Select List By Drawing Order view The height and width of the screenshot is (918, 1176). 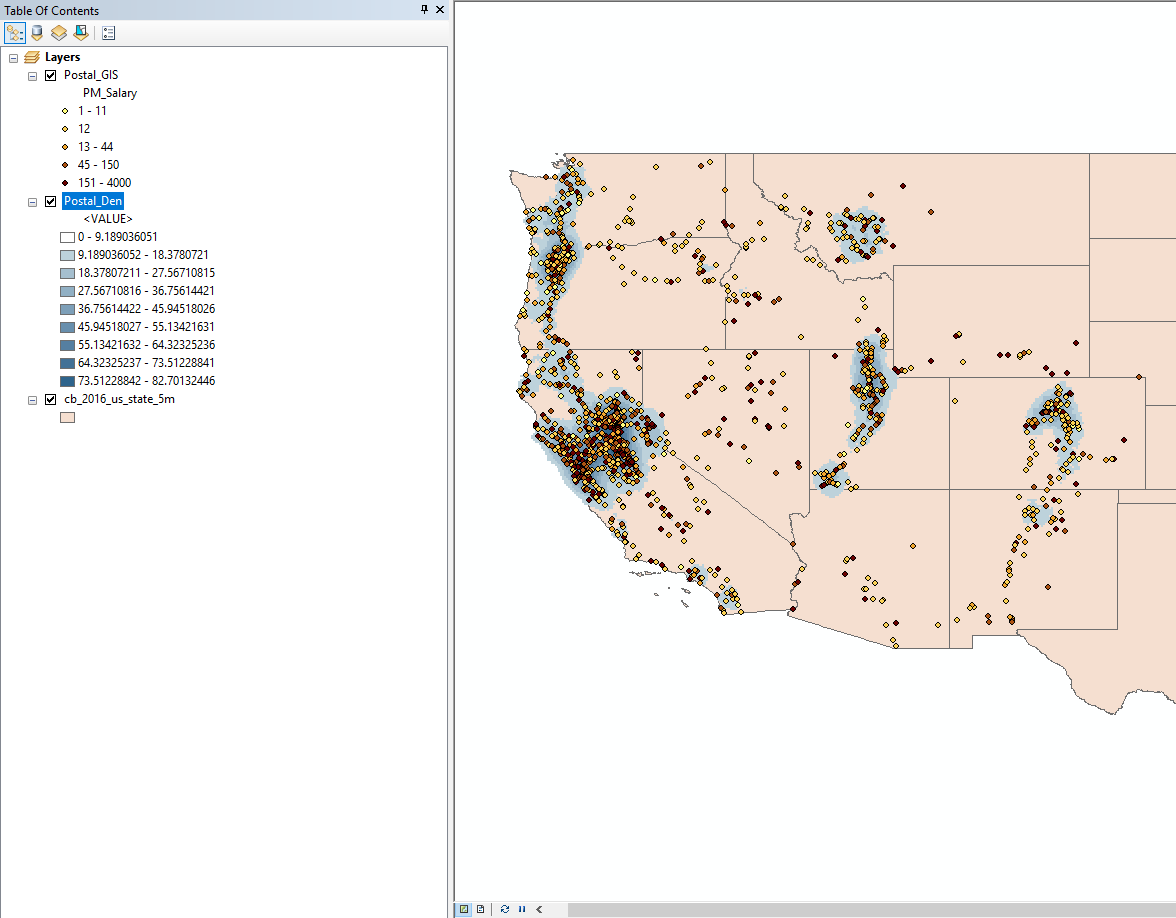[15, 33]
